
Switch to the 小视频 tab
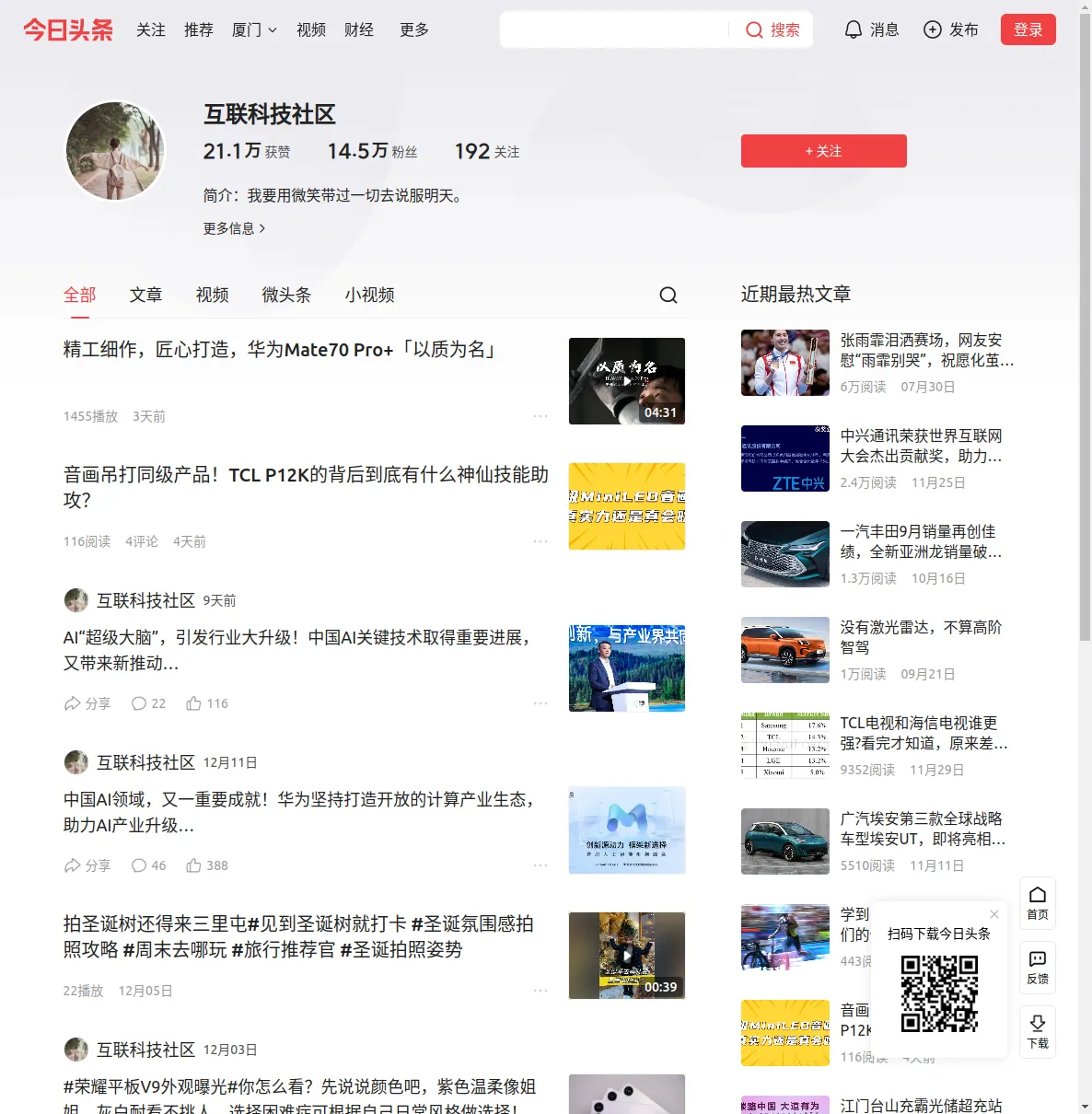click(x=370, y=295)
